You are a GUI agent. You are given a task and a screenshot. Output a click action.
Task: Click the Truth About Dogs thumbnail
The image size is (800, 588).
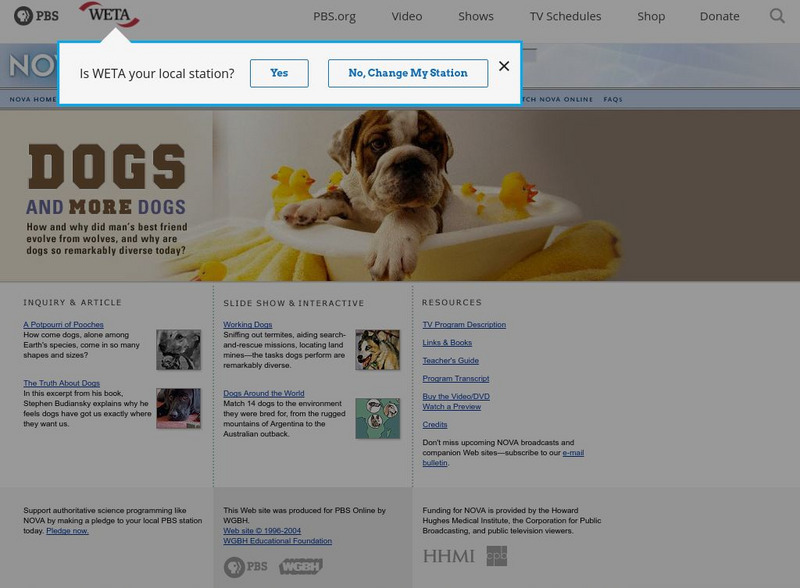tap(179, 408)
